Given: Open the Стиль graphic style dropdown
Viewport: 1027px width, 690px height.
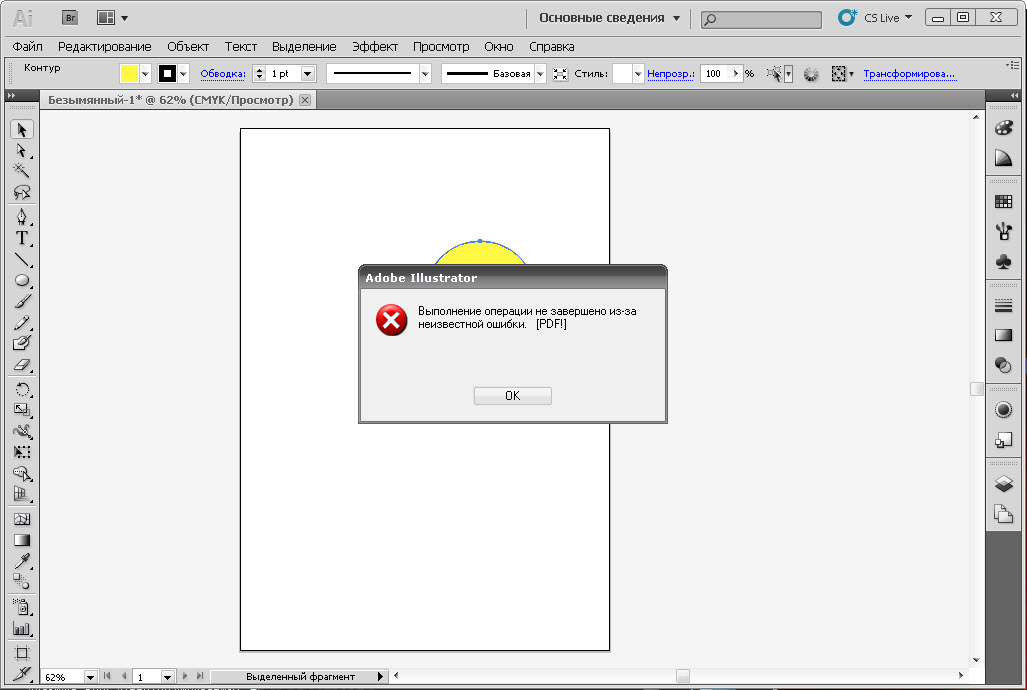Looking at the screenshot, I should click(638, 73).
